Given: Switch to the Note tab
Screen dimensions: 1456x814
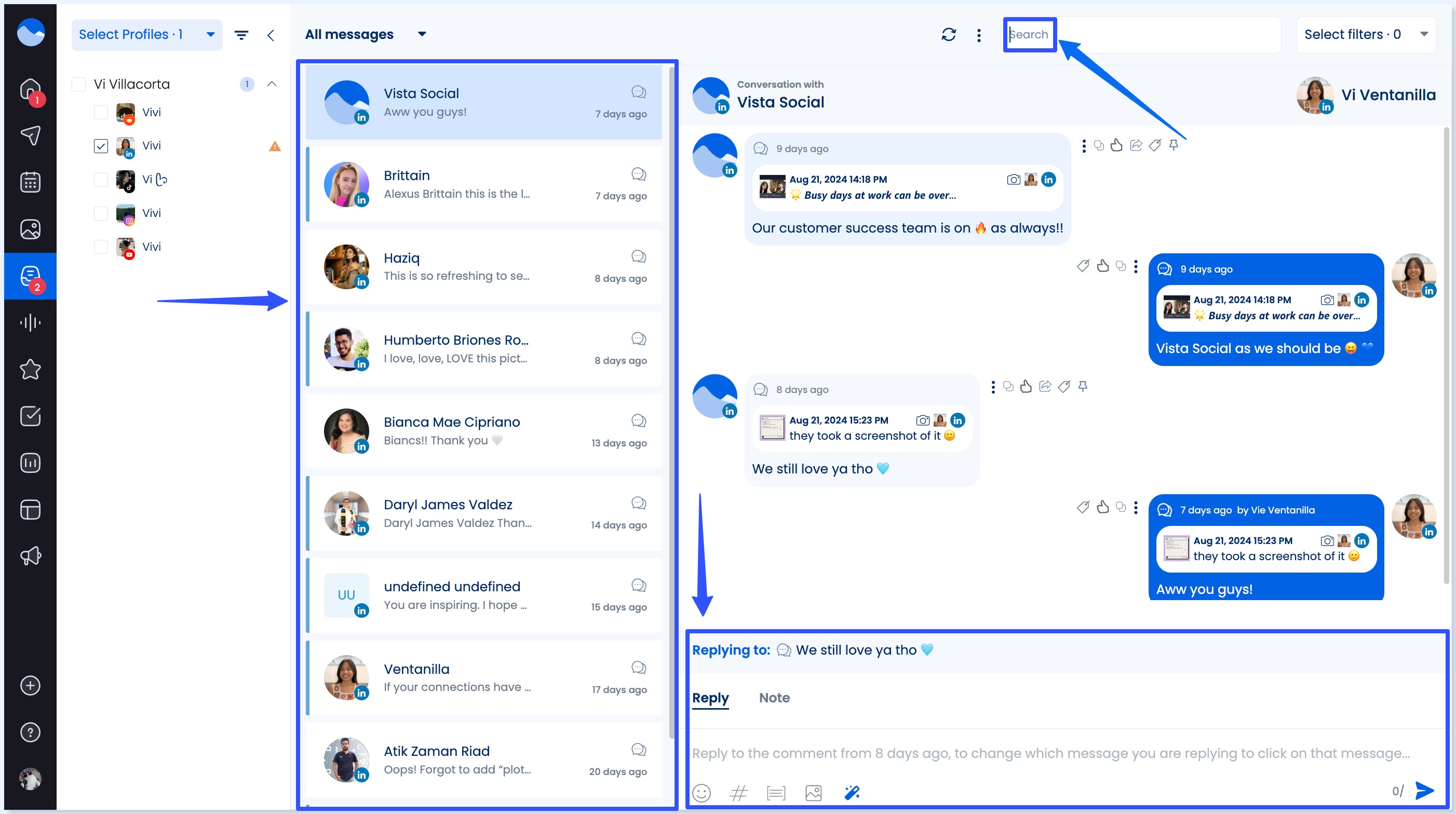Looking at the screenshot, I should 774,698.
